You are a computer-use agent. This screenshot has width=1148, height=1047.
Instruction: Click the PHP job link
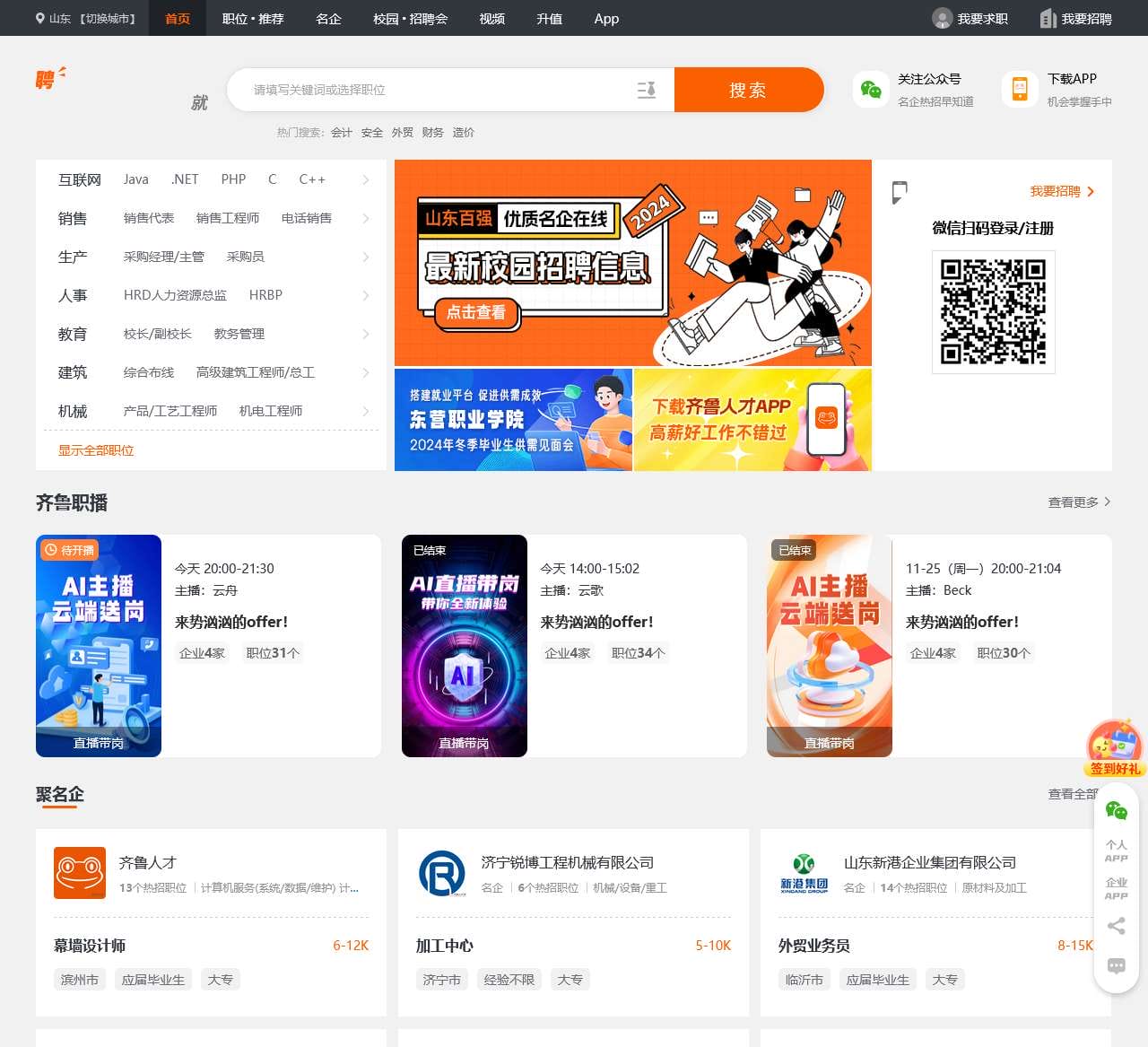233,179
